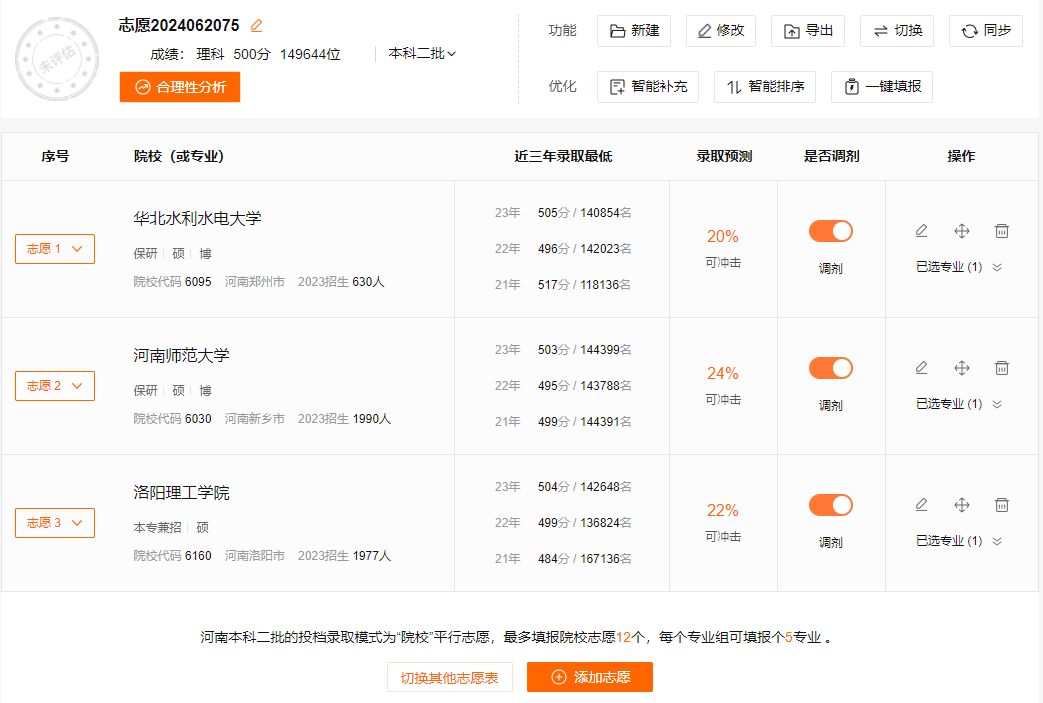1043x703 pixels.
Task: Expand 已选专业 (1) for 洛阳理工学院
Action: [959, 541]
